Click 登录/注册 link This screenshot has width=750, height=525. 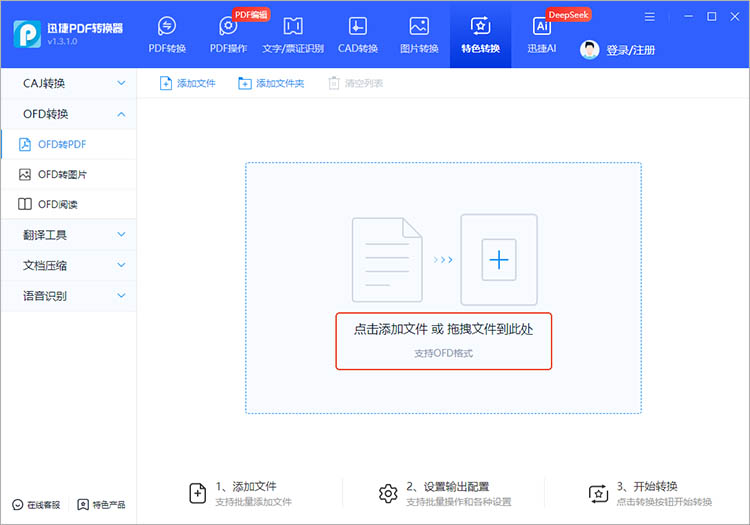point(630,50)
